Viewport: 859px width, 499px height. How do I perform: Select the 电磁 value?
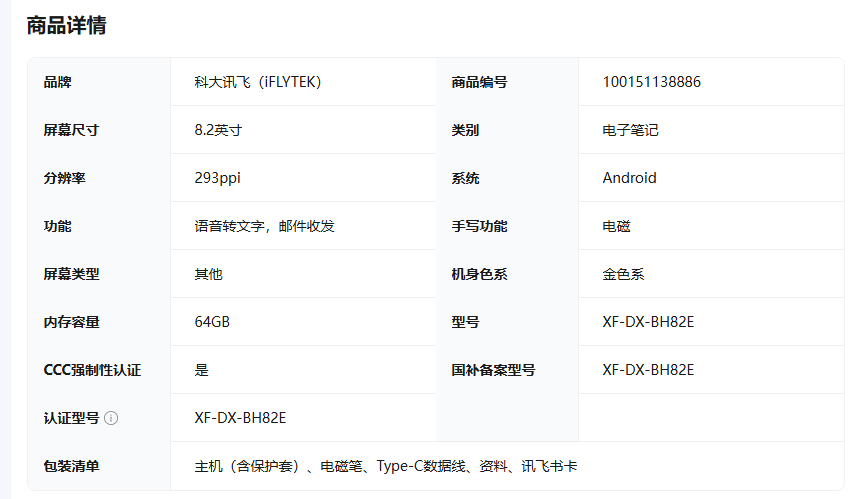click(x=616, y=226)
